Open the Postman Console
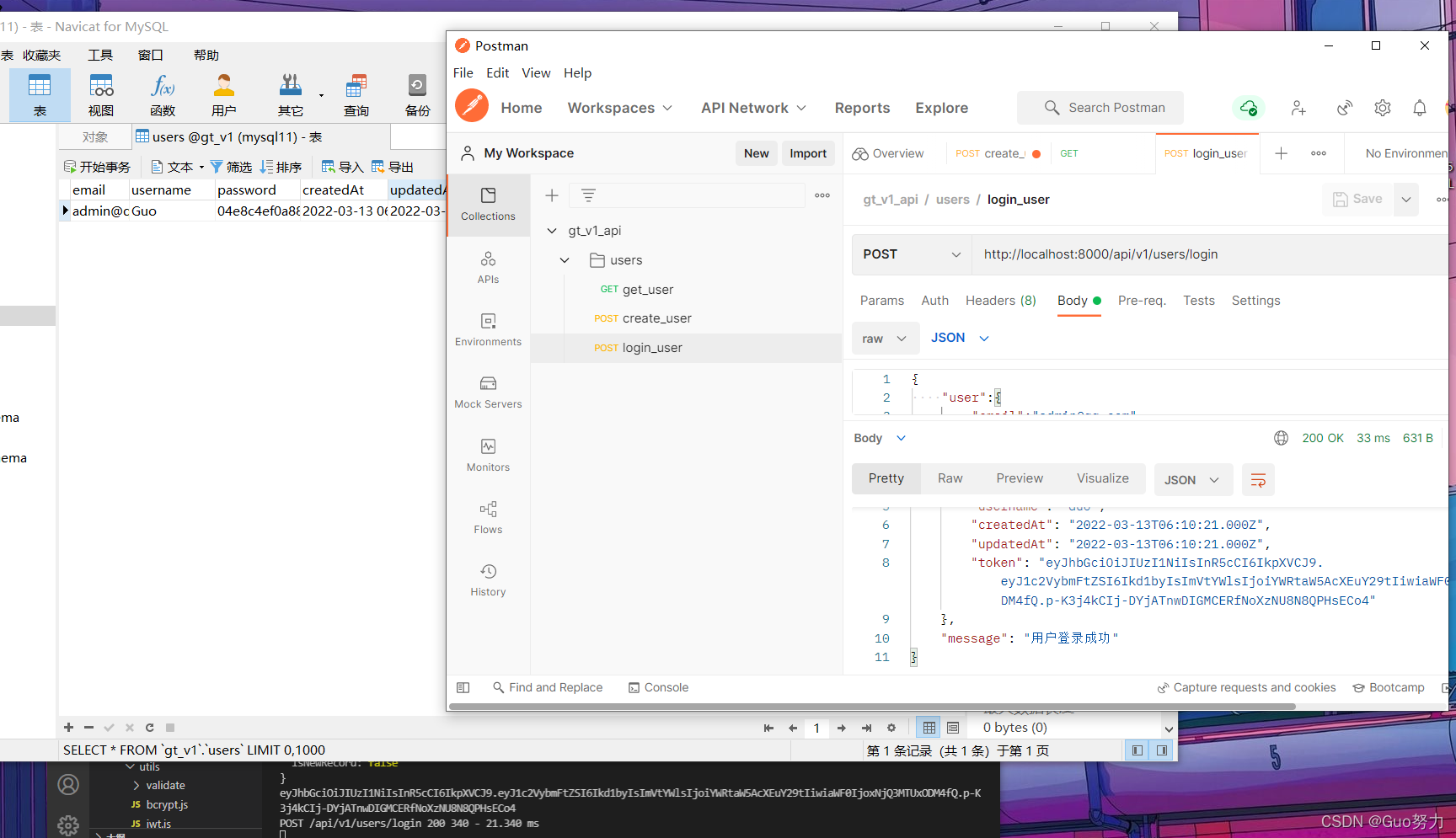 [658, 687]
